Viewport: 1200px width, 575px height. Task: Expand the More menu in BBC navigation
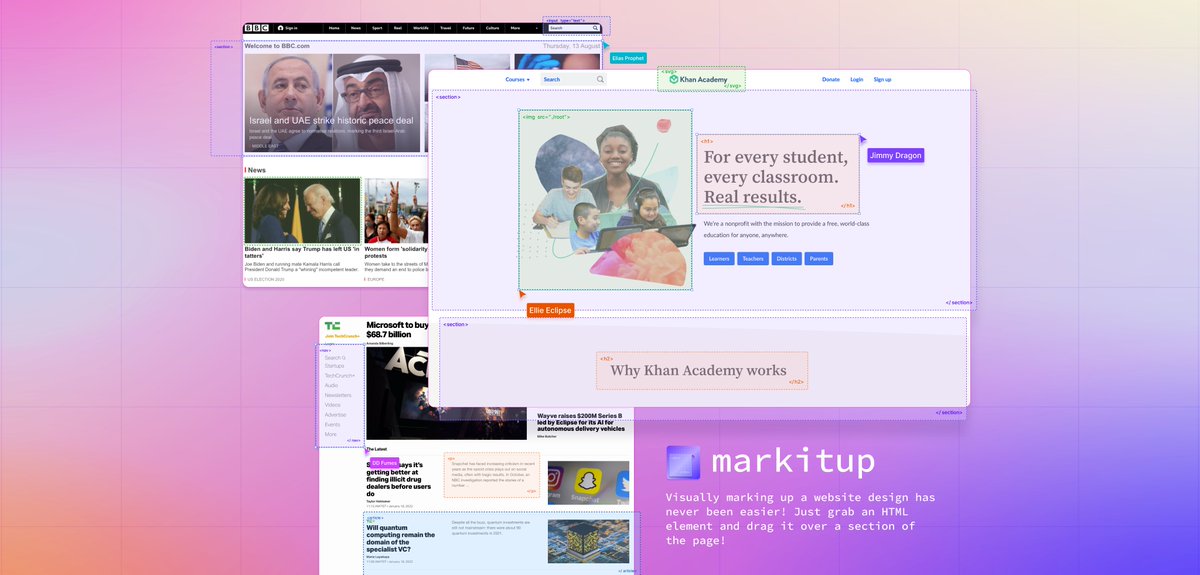516,28
